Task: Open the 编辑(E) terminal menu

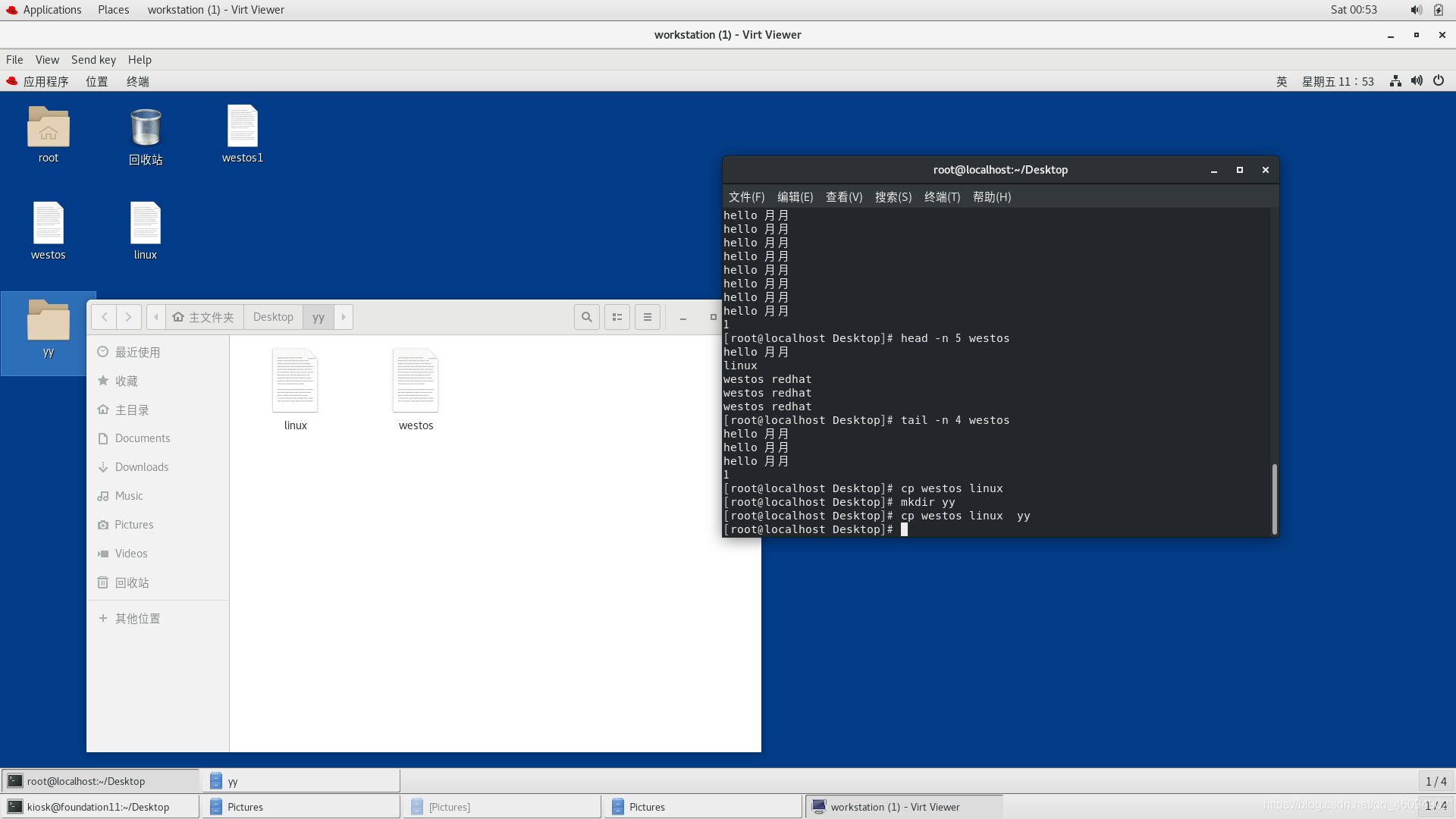Action: [795, 197]
